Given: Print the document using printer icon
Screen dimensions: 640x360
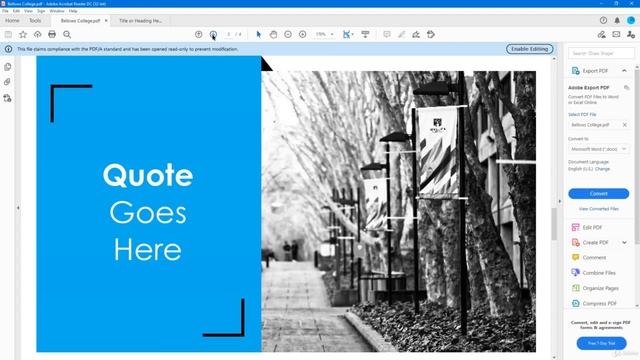Looking at the screenshot, I should [52, 35].
